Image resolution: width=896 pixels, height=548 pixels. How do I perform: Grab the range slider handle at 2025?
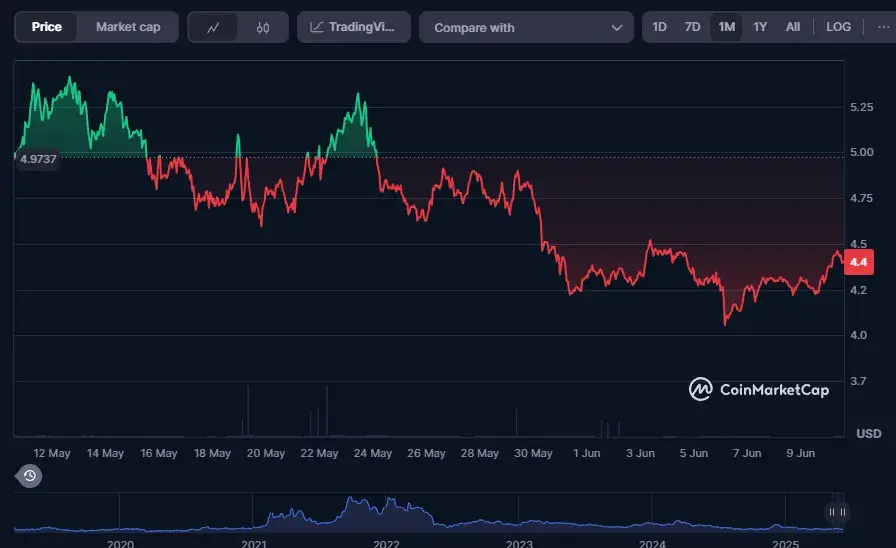(x=837, y=512)
